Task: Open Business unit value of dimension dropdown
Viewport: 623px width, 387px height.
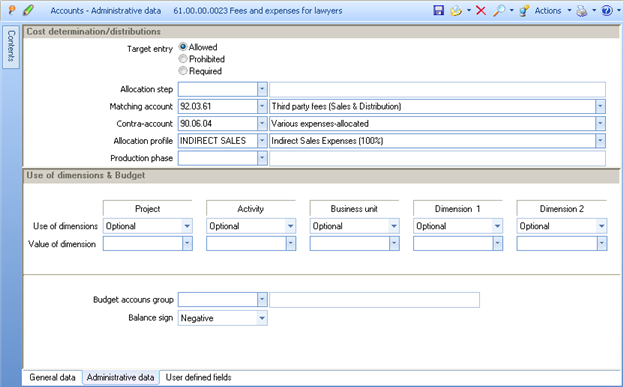Action: 394,244
